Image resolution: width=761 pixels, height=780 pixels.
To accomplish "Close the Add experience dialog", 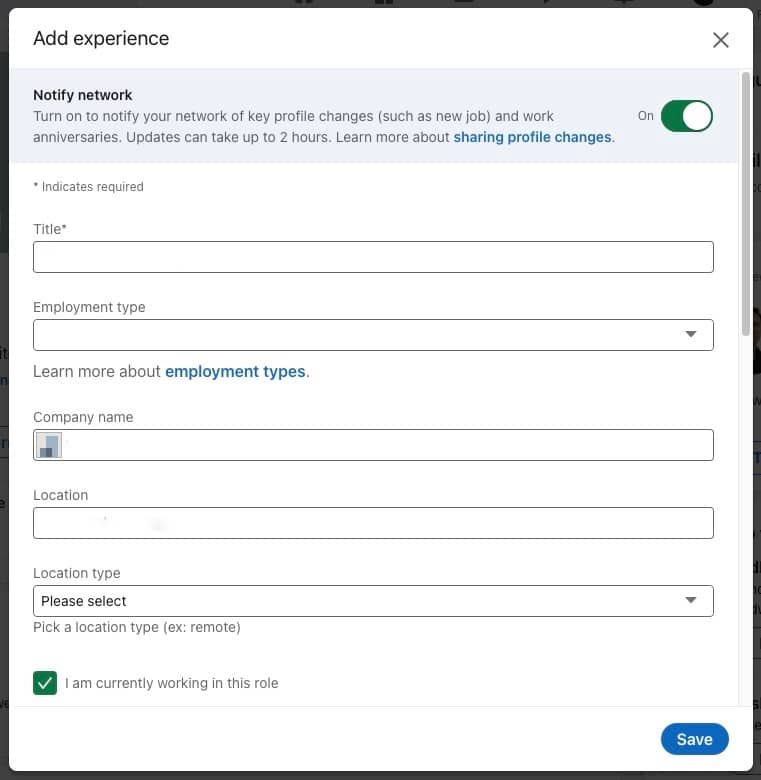I will 720,40.
